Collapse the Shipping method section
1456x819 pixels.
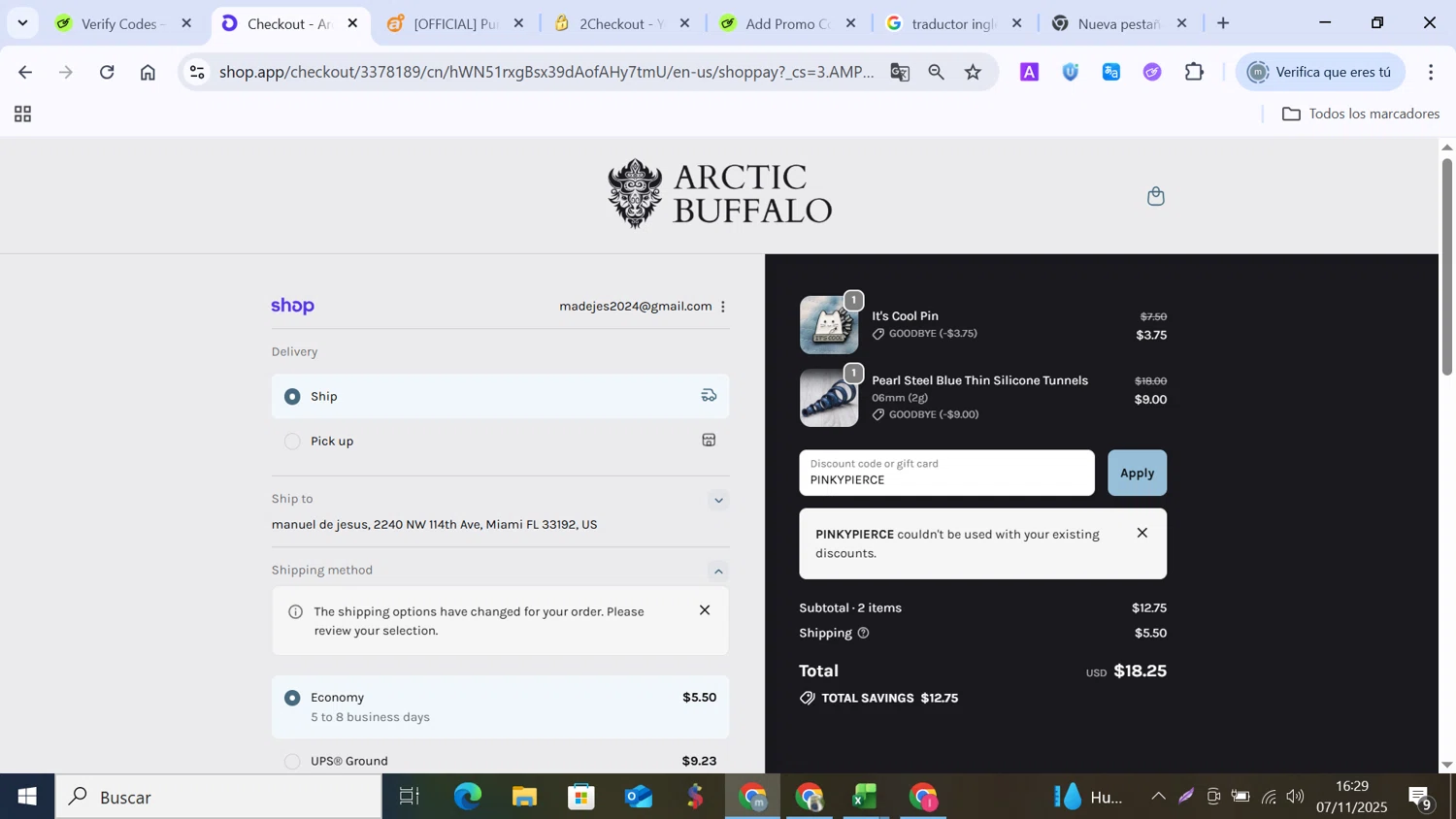click(x=718, y=571)
